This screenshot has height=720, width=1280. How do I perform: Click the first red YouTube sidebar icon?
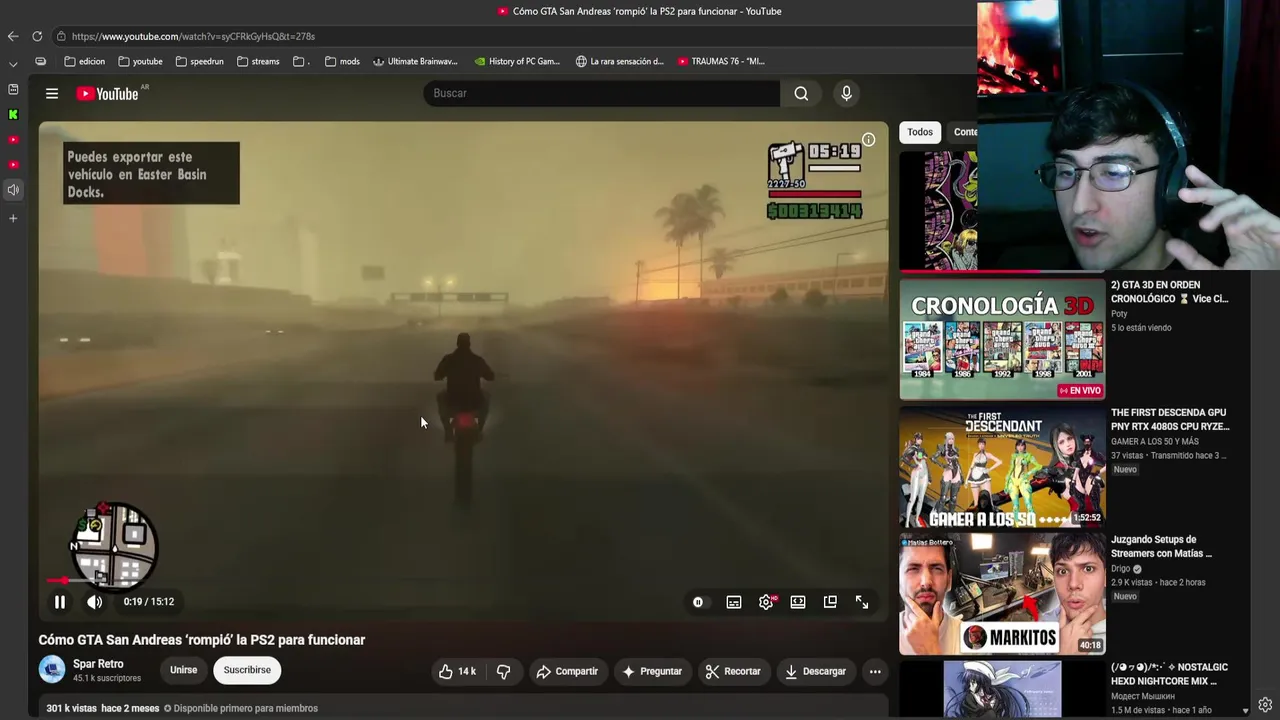pos(13,140)
